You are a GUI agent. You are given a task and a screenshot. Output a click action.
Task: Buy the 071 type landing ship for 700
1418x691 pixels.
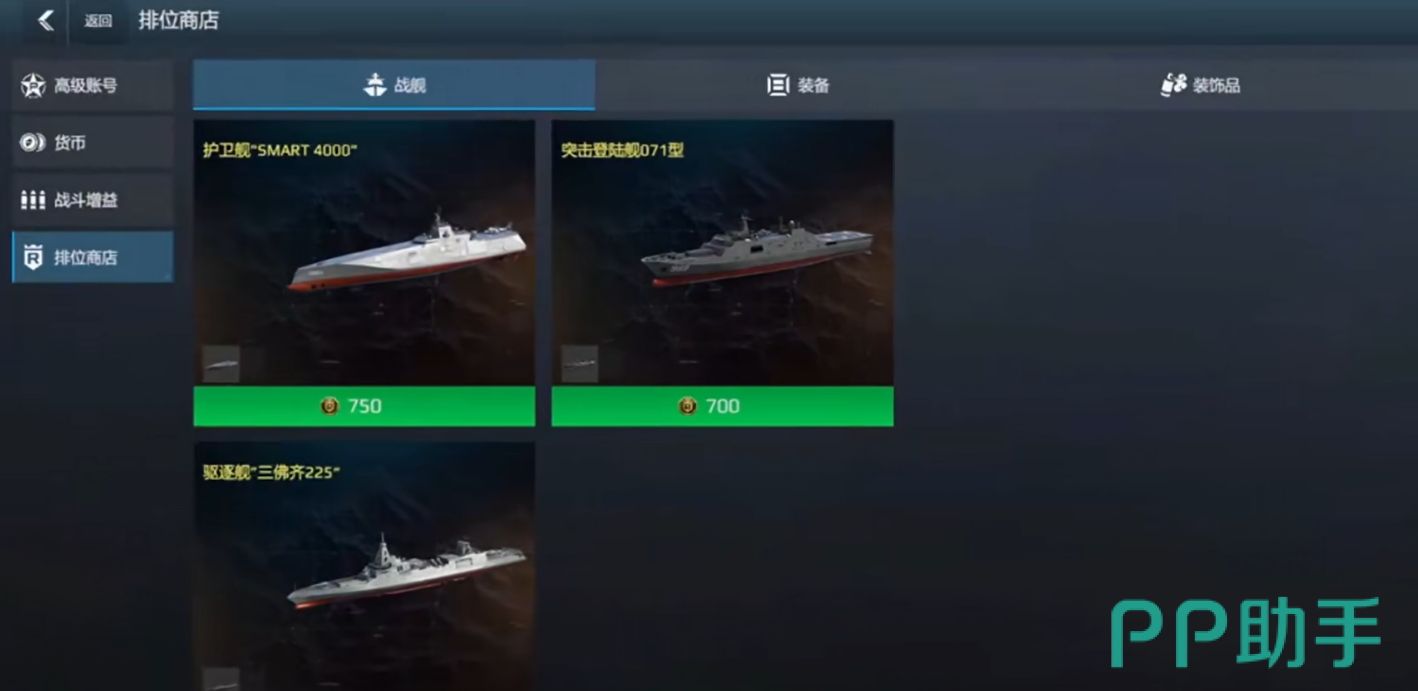point(722,406)
